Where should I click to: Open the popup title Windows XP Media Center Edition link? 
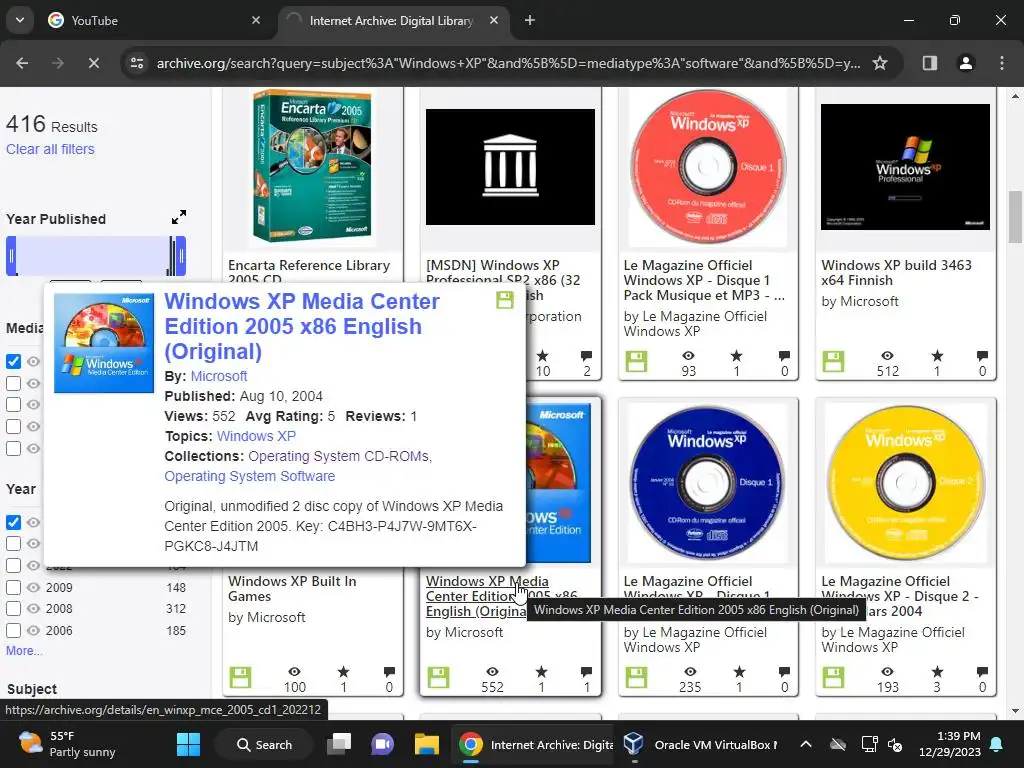(x=302, y=326)
